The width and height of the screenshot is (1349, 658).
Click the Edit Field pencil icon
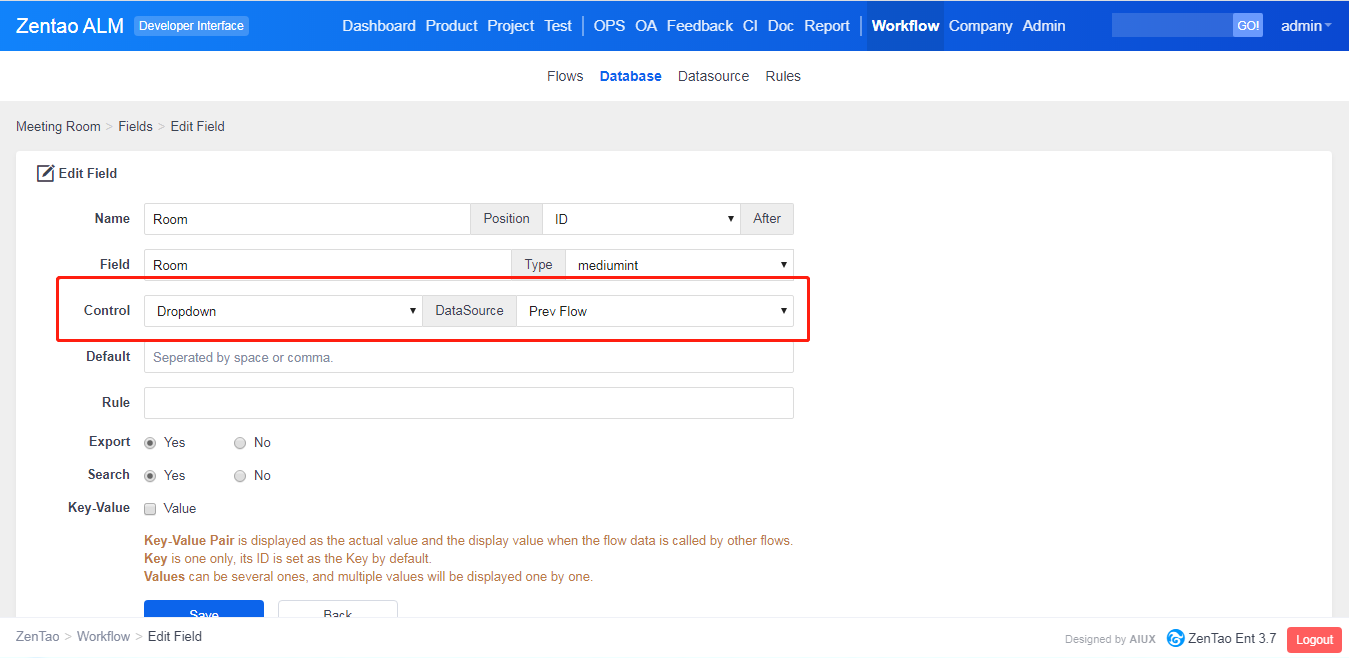click(x=45, y=174)
